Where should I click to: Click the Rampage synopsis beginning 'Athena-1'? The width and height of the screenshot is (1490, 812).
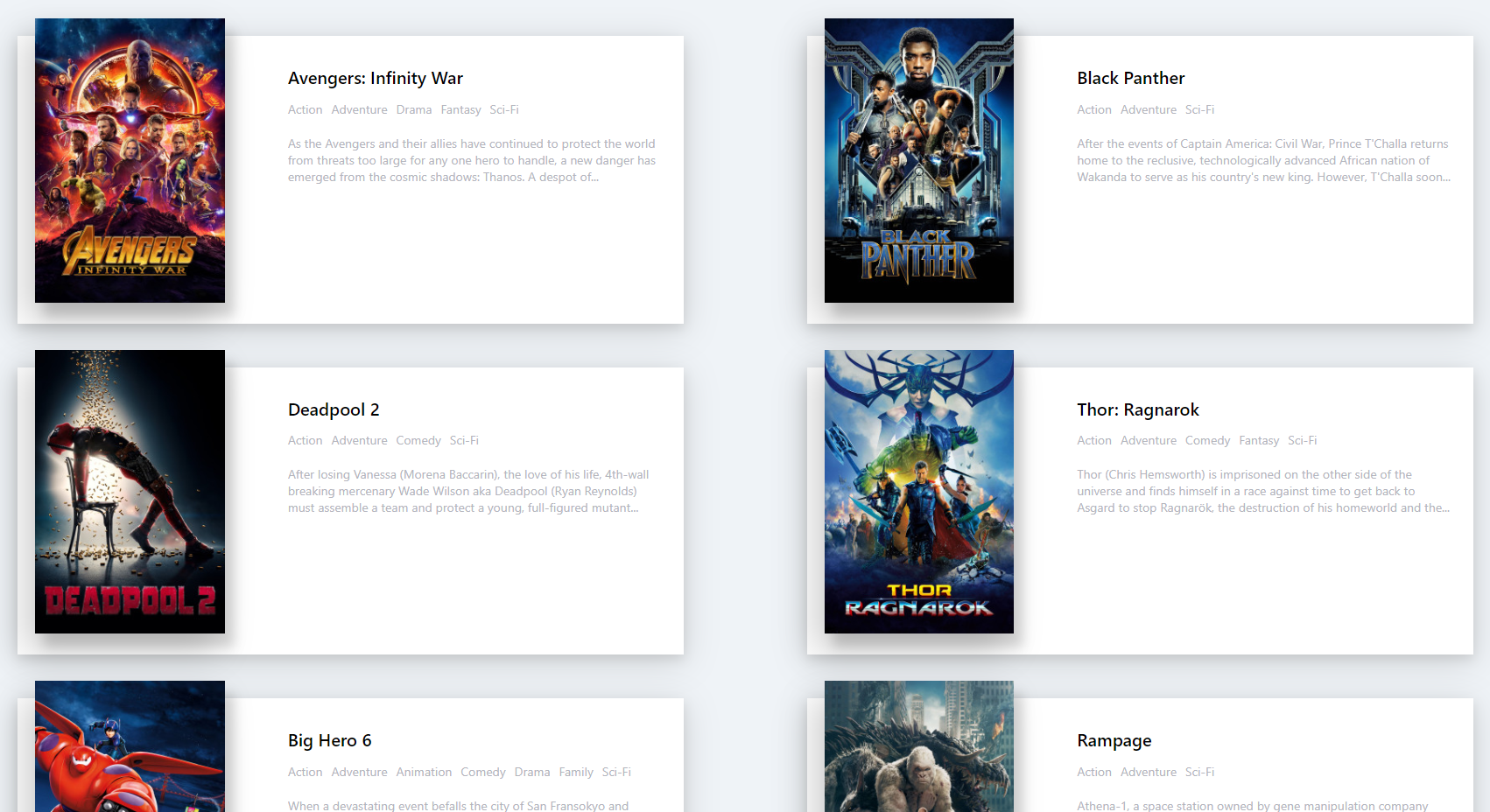pos(1253,805)
